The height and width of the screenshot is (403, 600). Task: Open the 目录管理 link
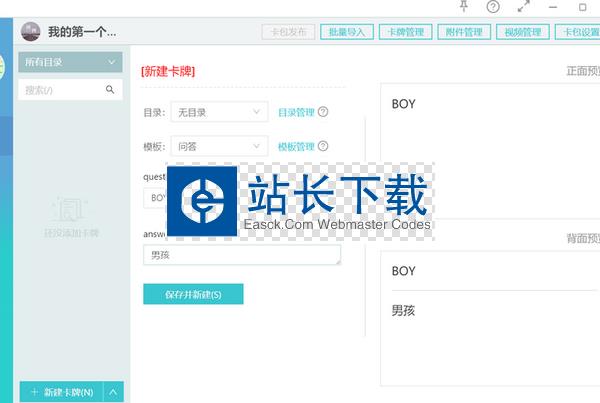(295, 112)
